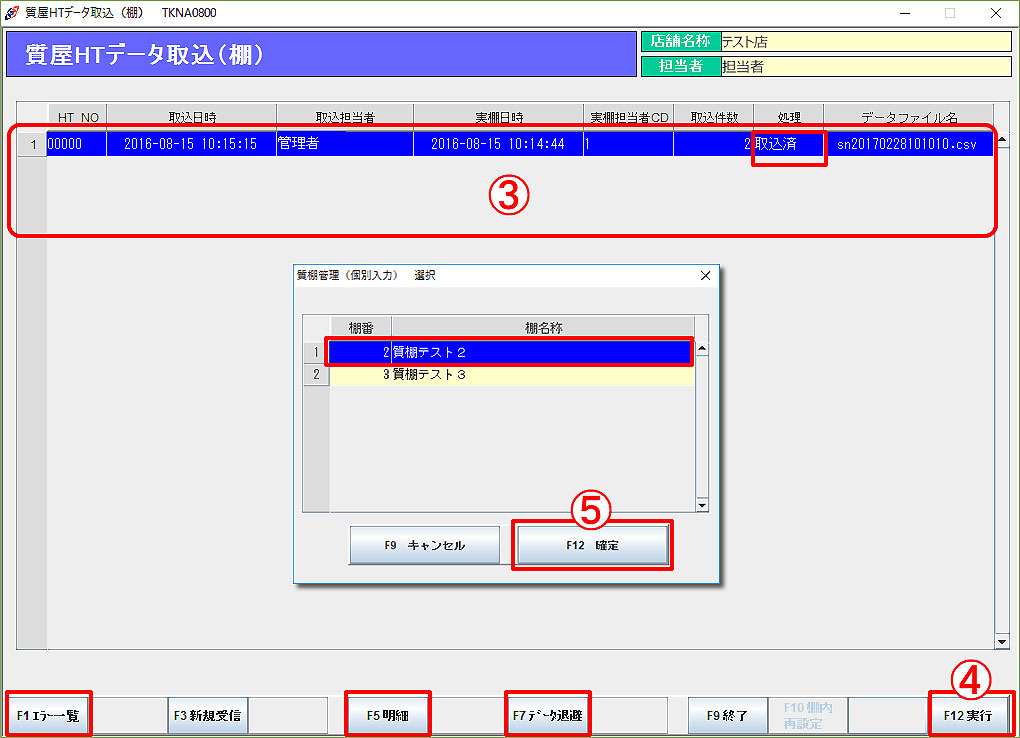Click main table row number 1
Screen dimensions: 1020x738
coord(32,144)
